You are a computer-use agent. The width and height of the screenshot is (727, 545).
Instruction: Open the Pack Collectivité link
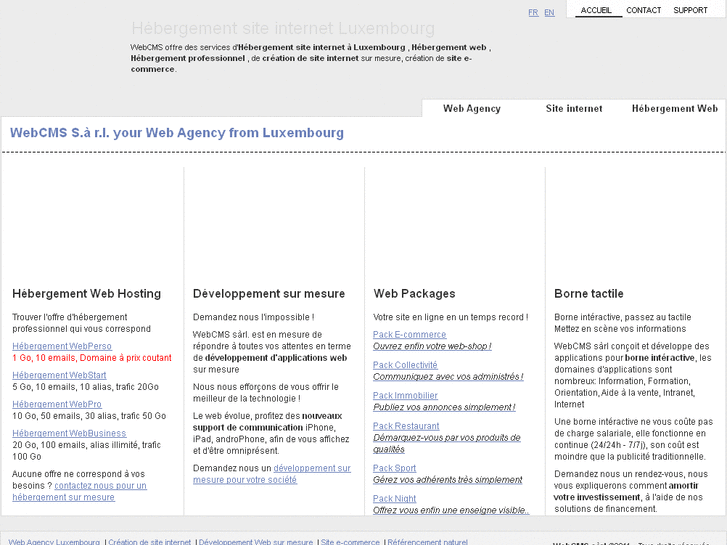(405, 365)
